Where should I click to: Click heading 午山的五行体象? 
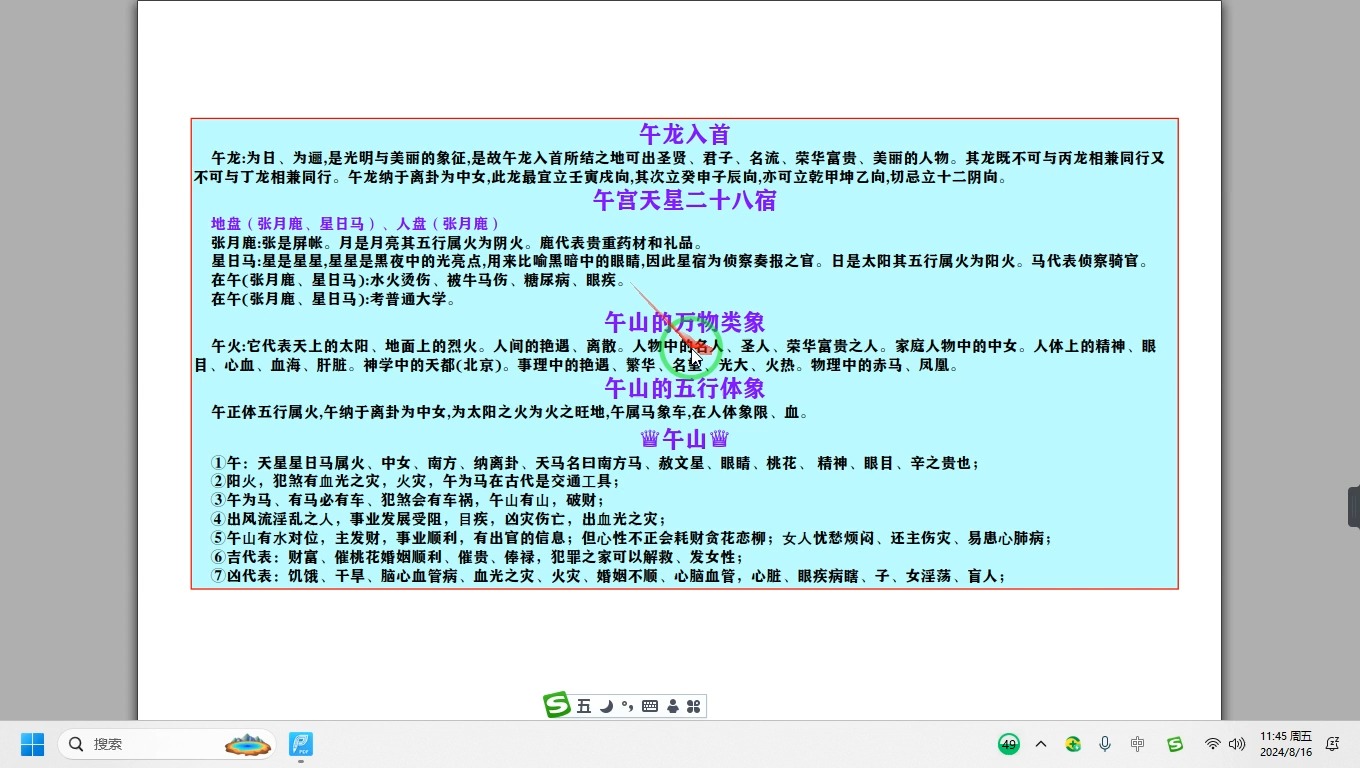point(685,388)
